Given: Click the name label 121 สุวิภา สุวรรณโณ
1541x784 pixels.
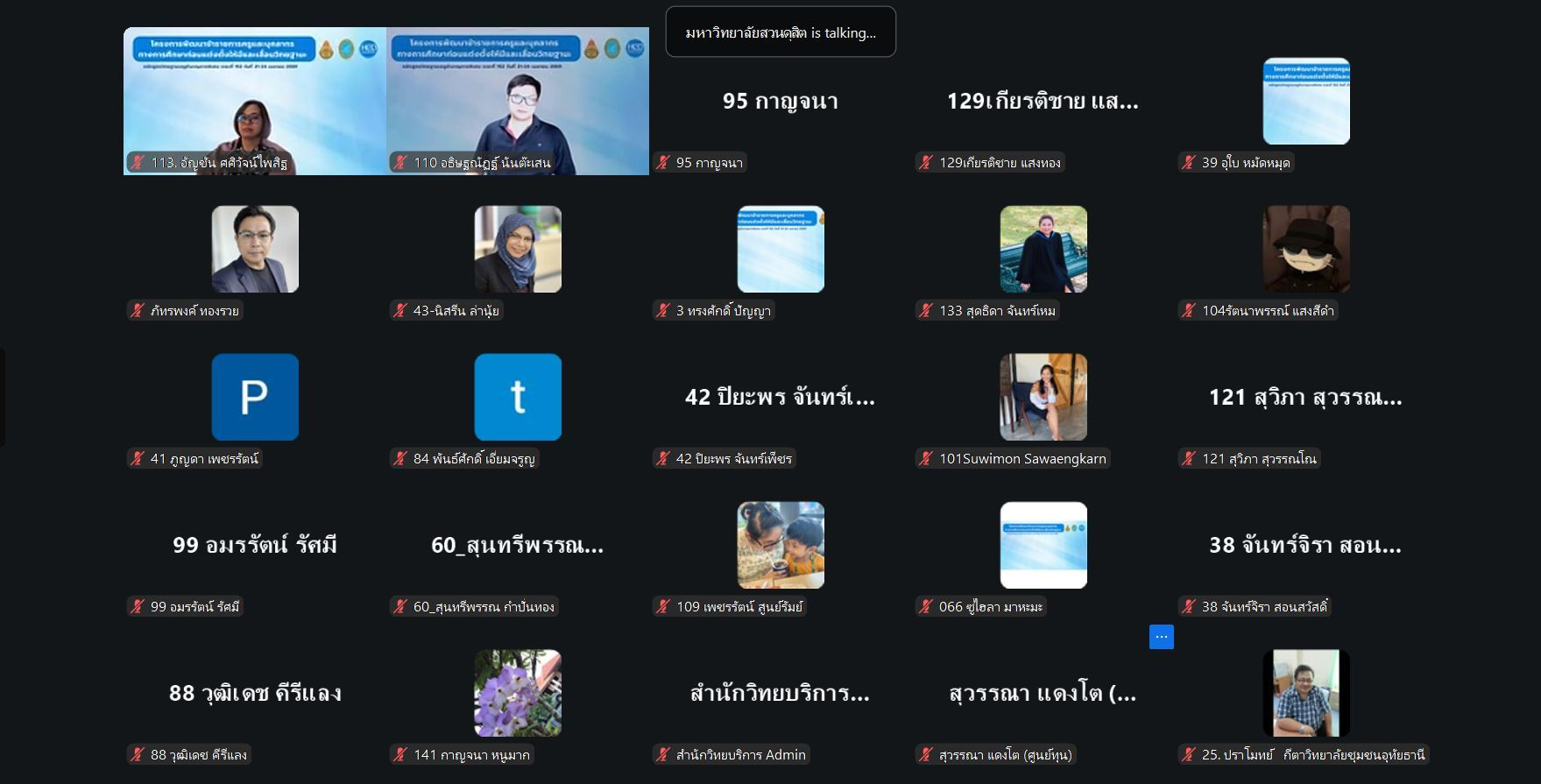Looking at the screenshot, I should point(1258,459).
